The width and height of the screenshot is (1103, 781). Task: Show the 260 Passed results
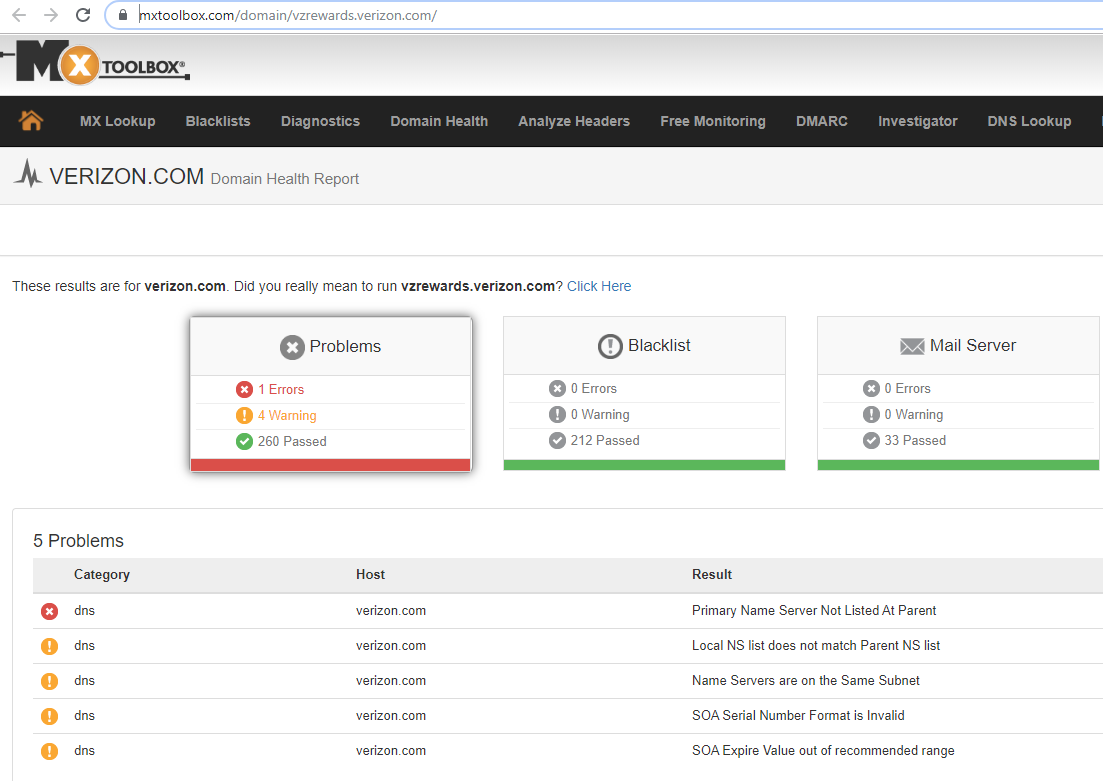(x=292, y=441)
